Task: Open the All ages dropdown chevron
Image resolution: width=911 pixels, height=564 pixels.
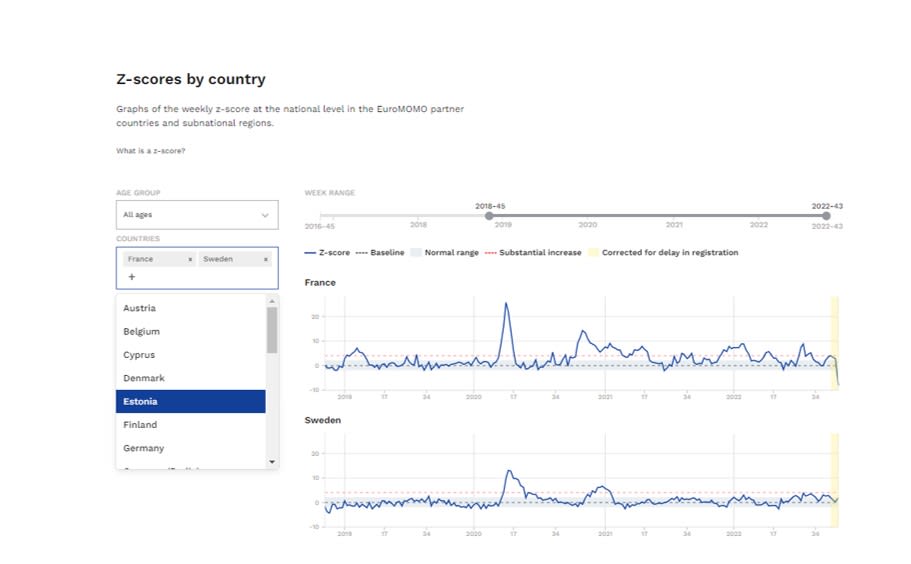Action: coord(265,215)
